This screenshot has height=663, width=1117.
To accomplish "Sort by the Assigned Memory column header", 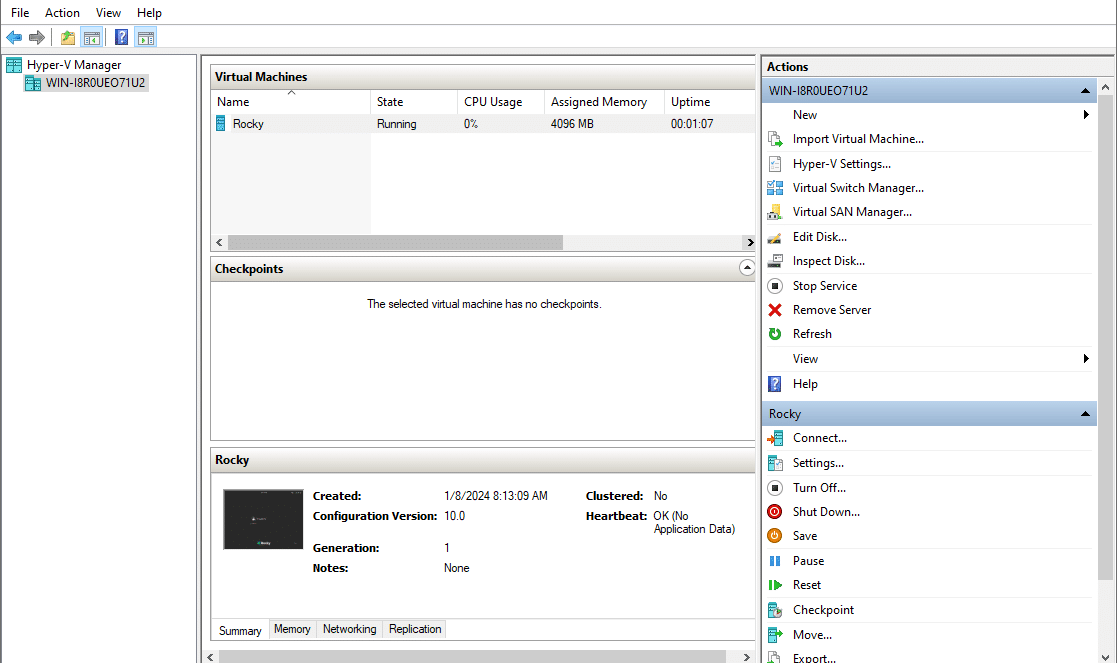I will tap(604, 102).
